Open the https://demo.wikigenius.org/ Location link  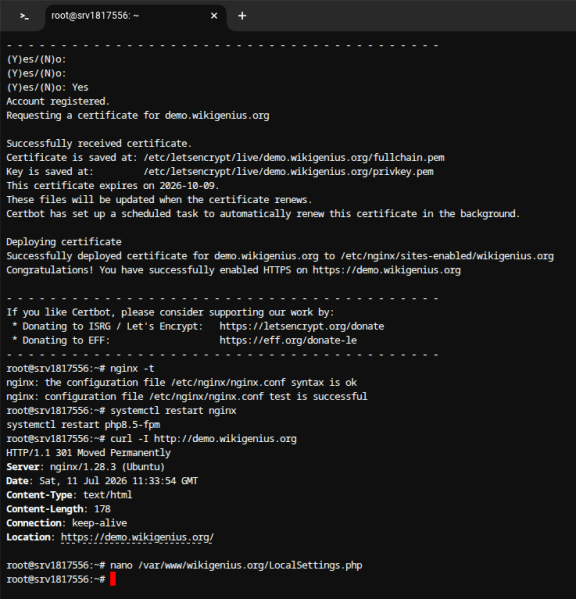[x=137, y=537]
